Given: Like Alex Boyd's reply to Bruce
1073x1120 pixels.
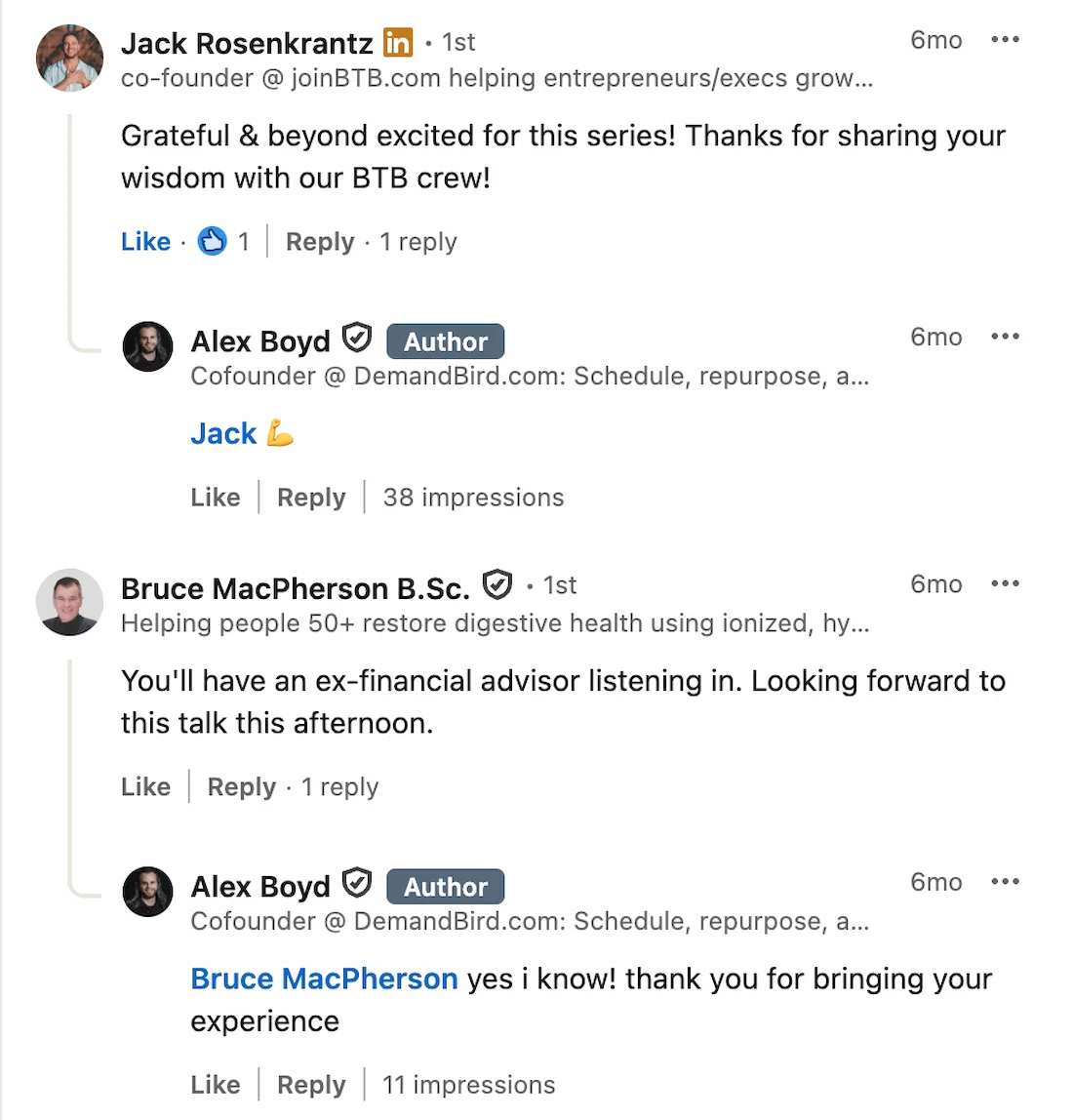Looking at the screenshot, I should [216, 1084].
